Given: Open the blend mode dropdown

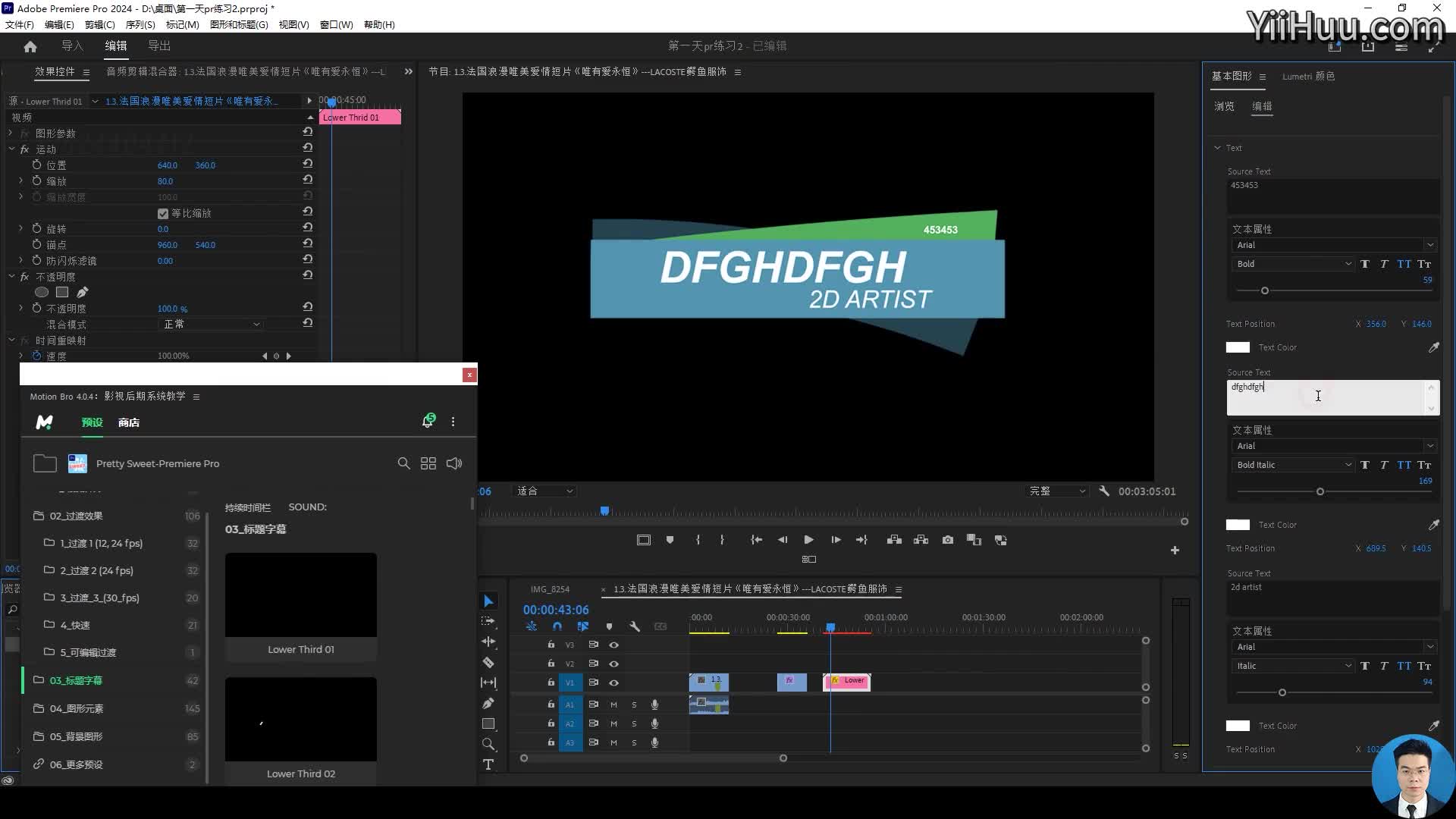Looking at the screenshot, I should coord(212,324).
